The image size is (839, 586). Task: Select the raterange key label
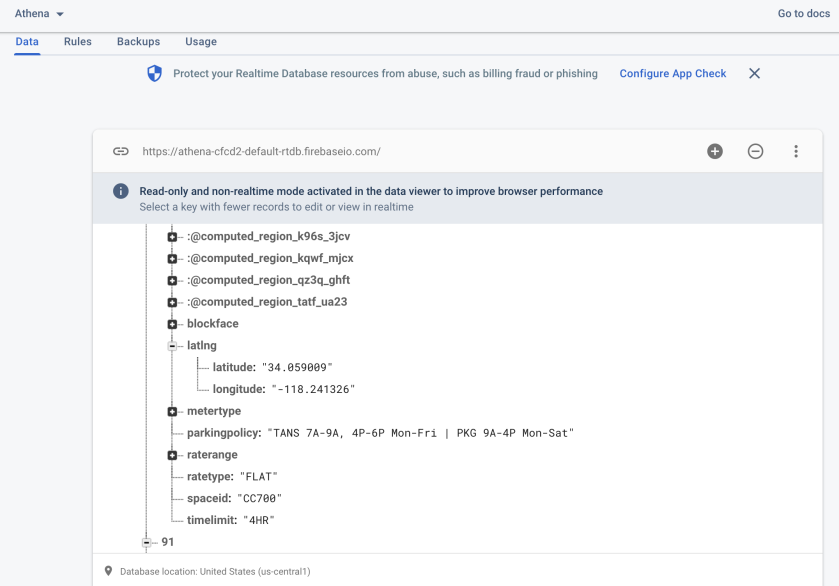(212, 455)
